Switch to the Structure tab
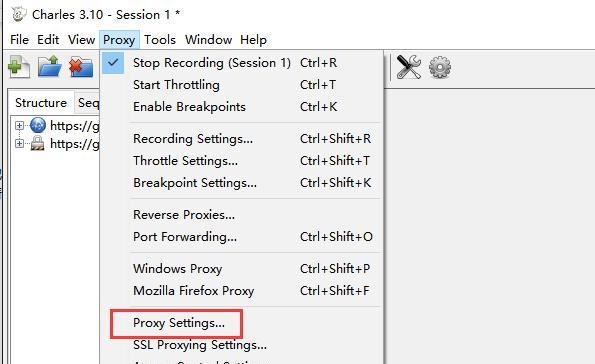This screenshot has width=595, height=364. (41, 102)
